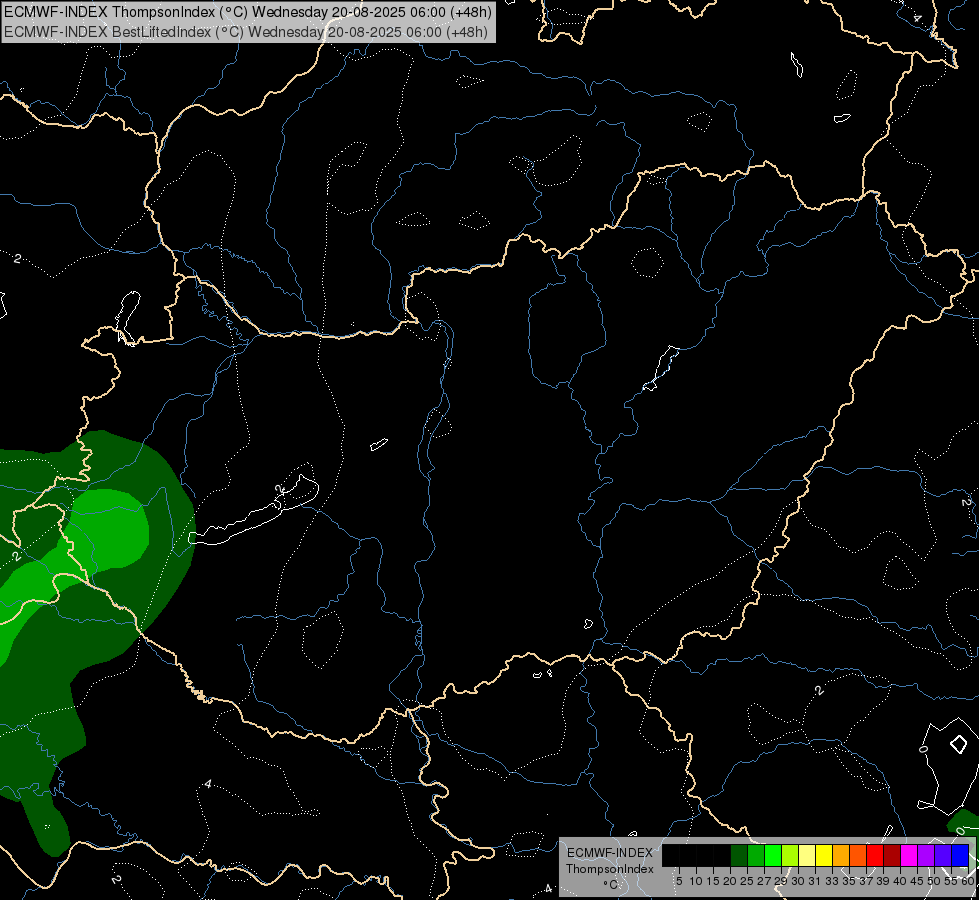Click the magenta 40–45 legend swatch
This screenshot has width=979, height=900.
click(x=909, y=855)
